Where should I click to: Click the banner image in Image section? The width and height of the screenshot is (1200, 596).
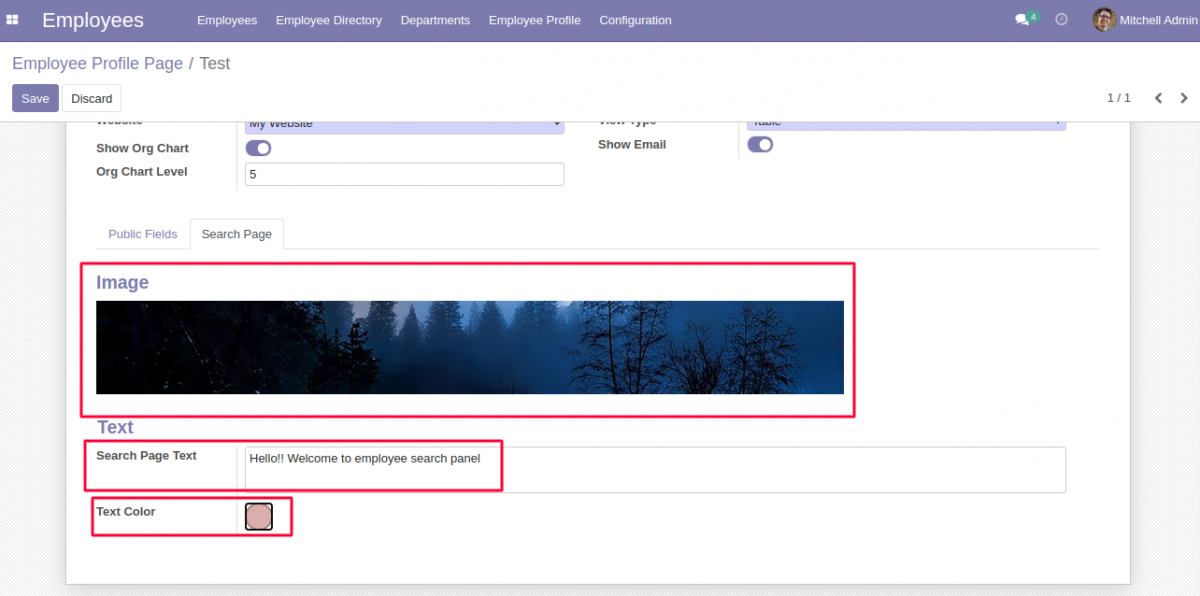[x=469, y=347]
